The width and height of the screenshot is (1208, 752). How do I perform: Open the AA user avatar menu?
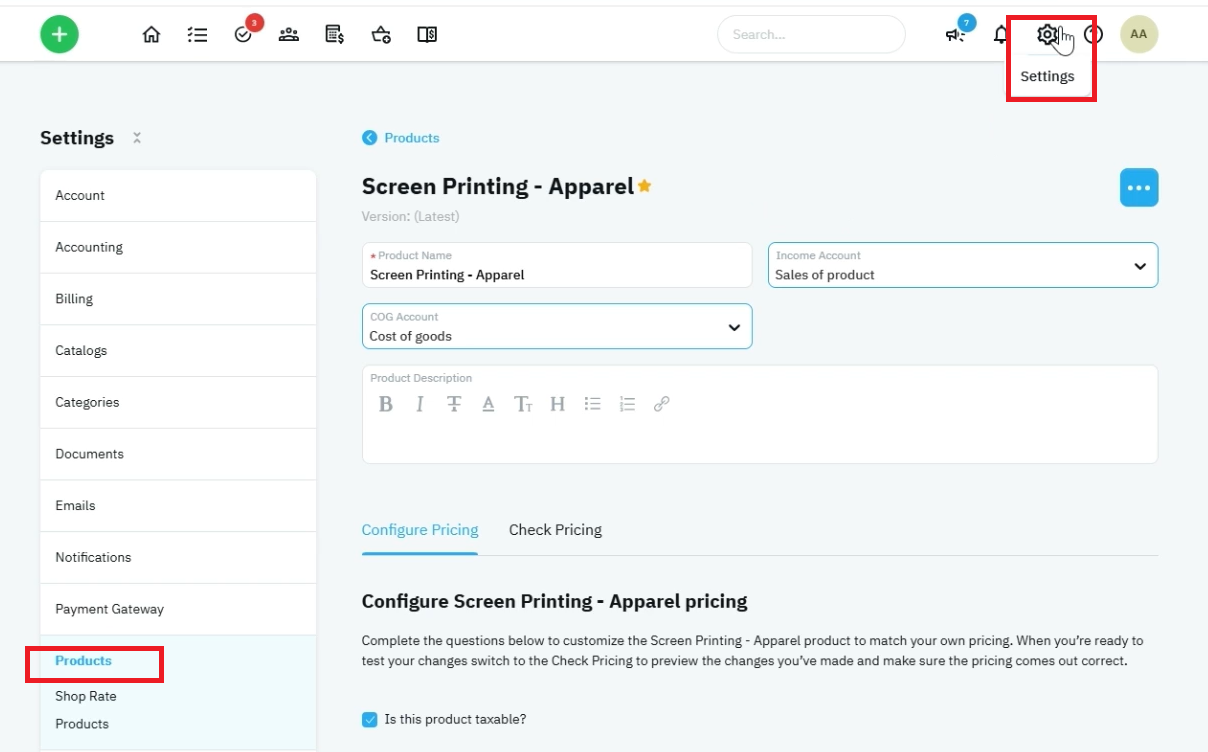[1139, 34]
